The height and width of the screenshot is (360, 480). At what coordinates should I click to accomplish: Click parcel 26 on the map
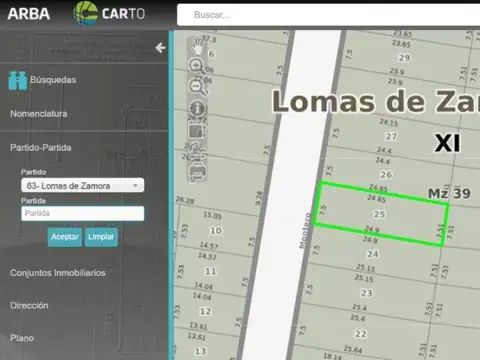(x=386, y=175)
